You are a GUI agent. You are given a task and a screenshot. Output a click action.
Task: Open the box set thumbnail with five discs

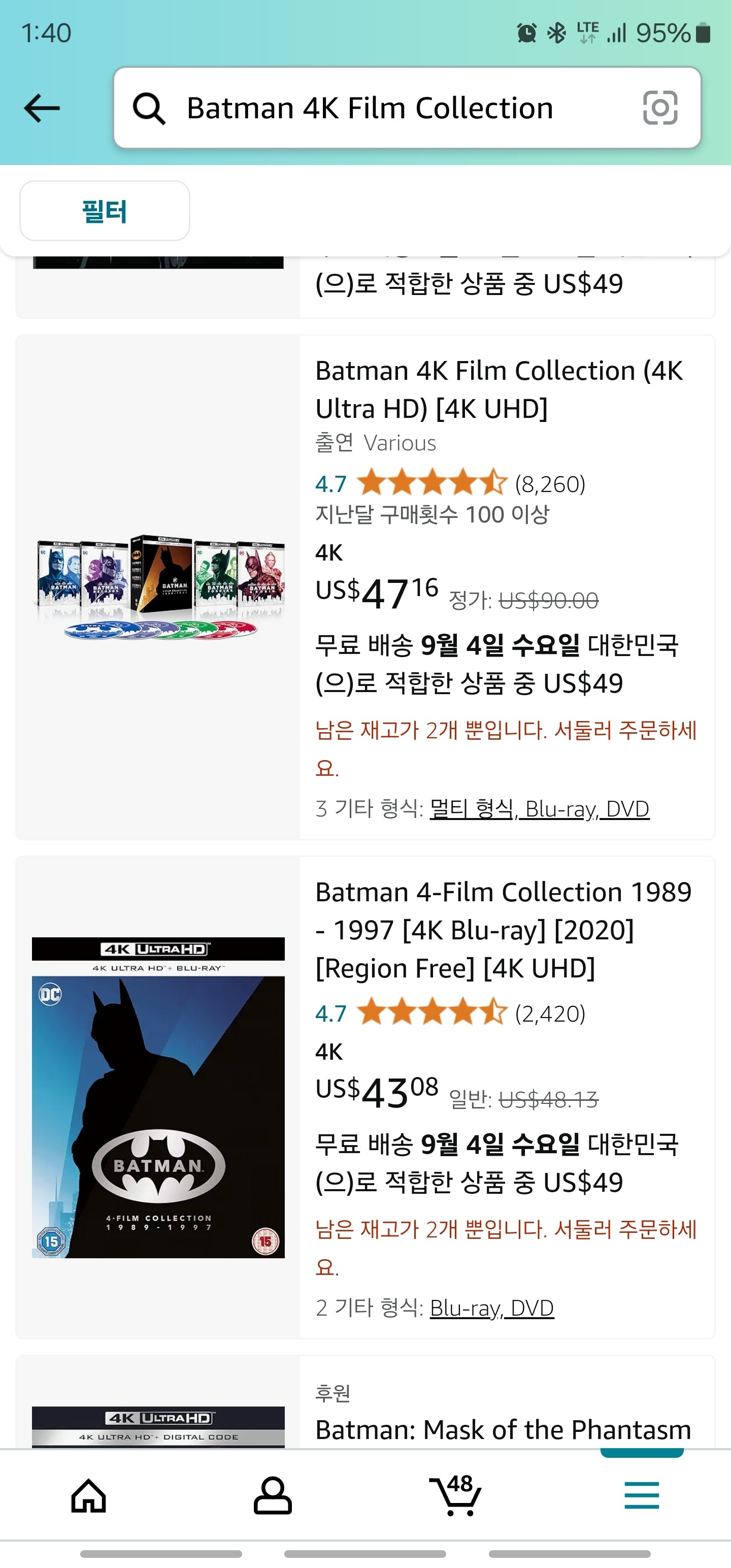(x=159, y=587)
